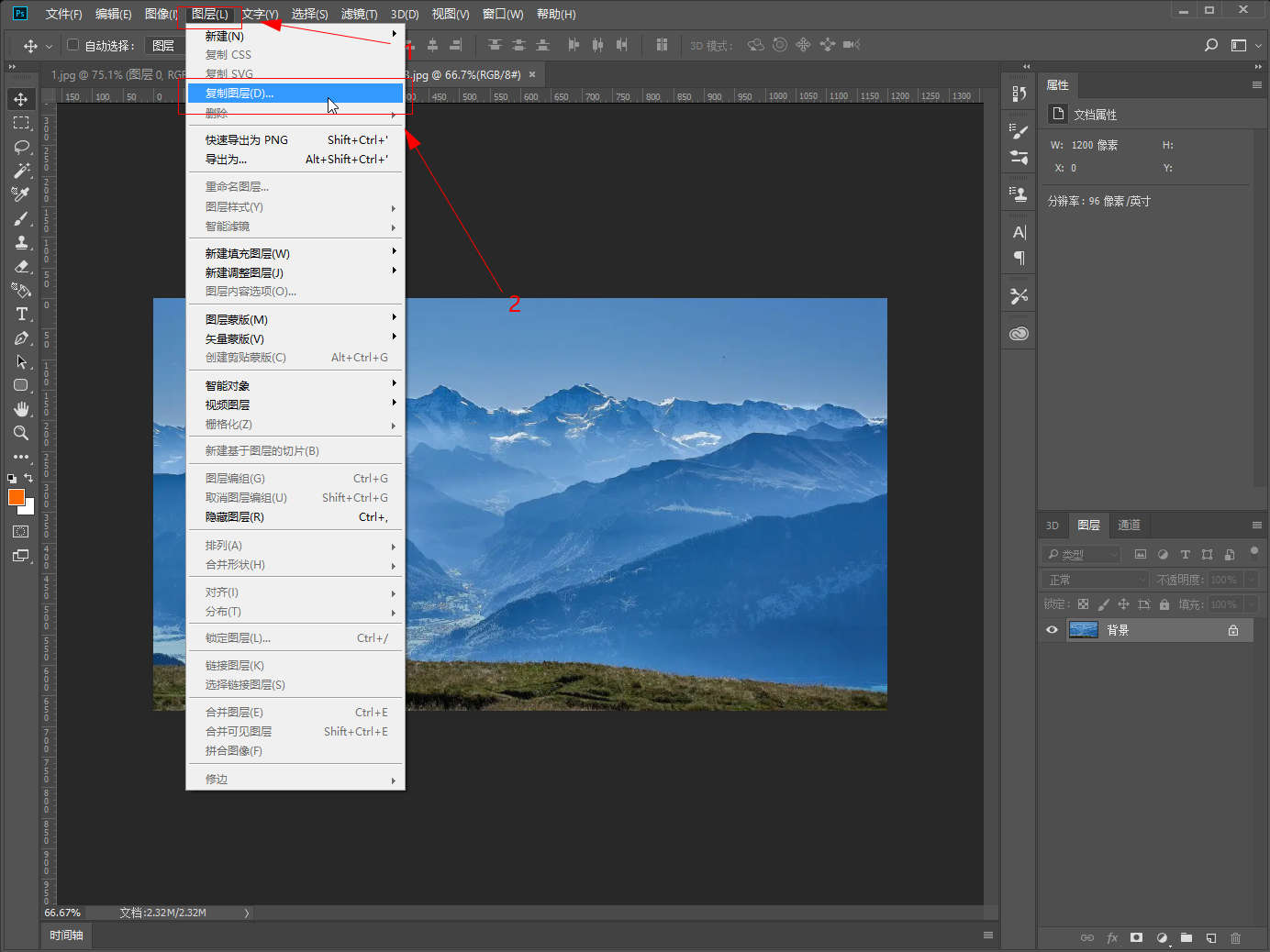Select the Move tool in the toolbox

[21, 99]
